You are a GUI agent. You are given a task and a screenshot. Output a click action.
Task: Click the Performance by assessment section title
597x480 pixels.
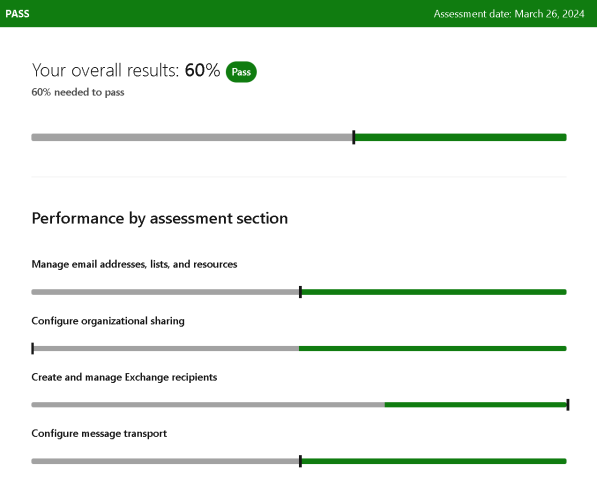coord(160,218)
